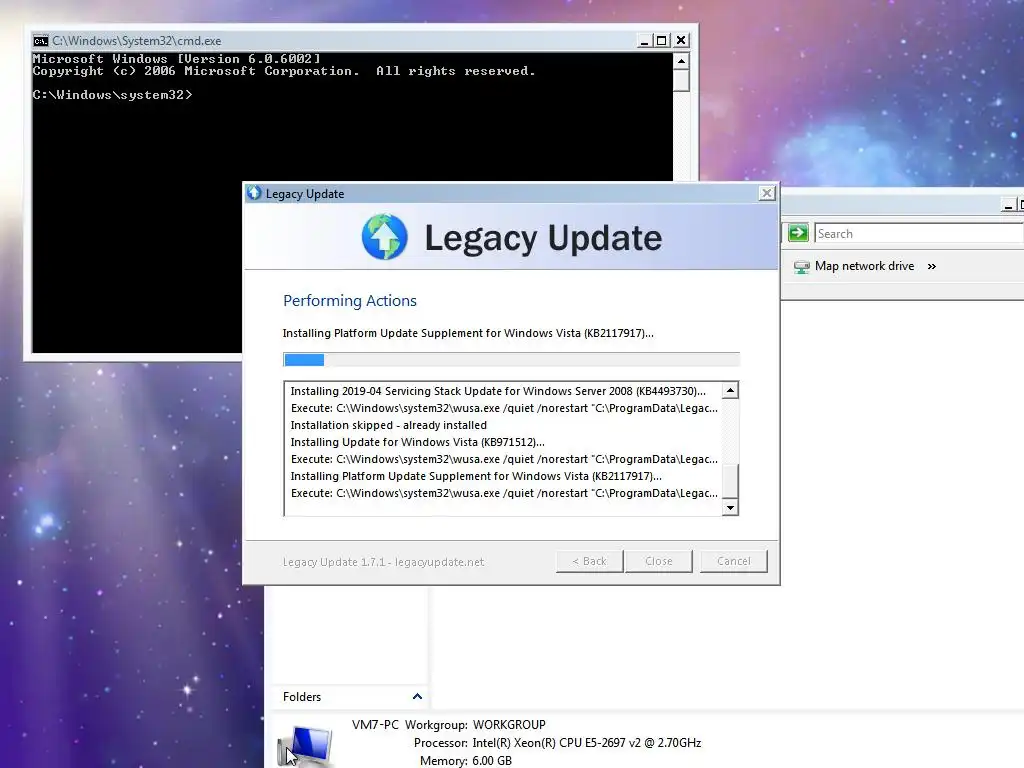The image size is (1024, 768).
Task: Click the Cancel button in Legacy Update
Action: 733,561
